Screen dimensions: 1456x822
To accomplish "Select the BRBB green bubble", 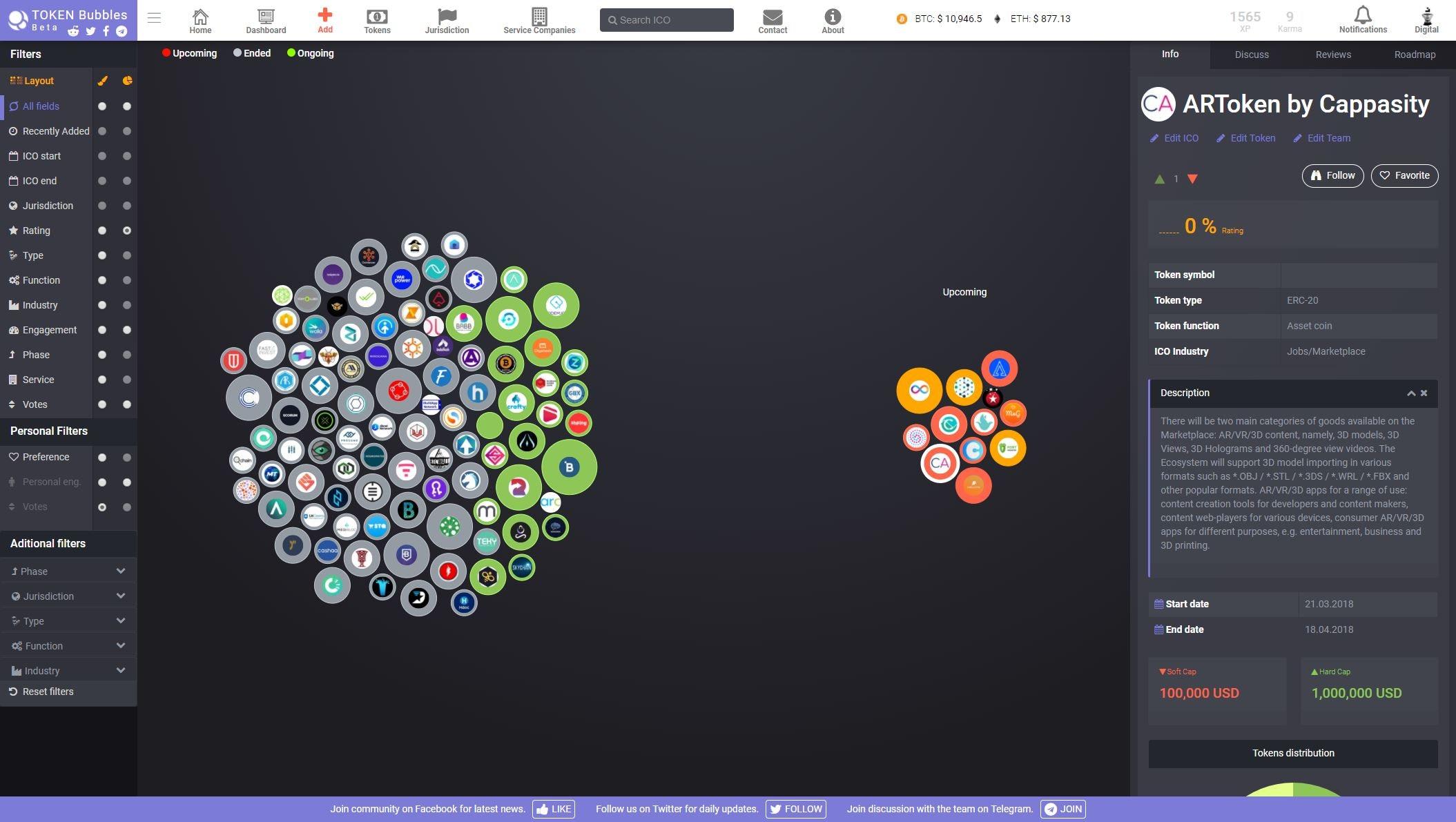I will click(463, 324).
